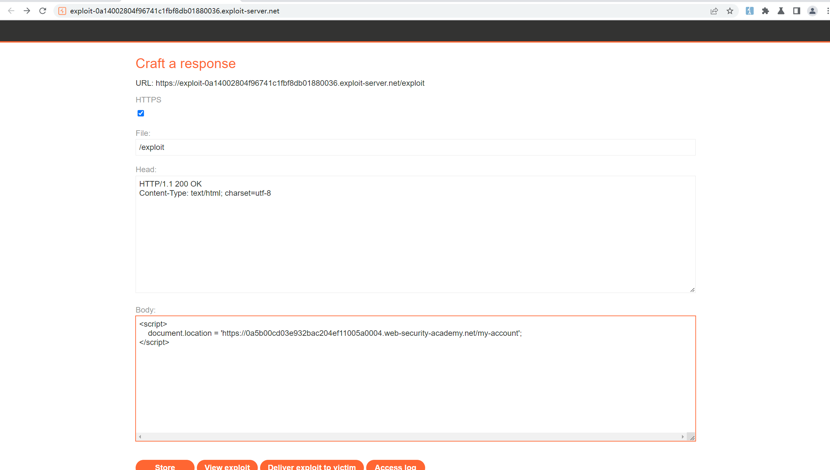Image resolution: width=830 pixels, height=470 pixels.
Task: Click the HTTPS label
Action: pos(148,100)
